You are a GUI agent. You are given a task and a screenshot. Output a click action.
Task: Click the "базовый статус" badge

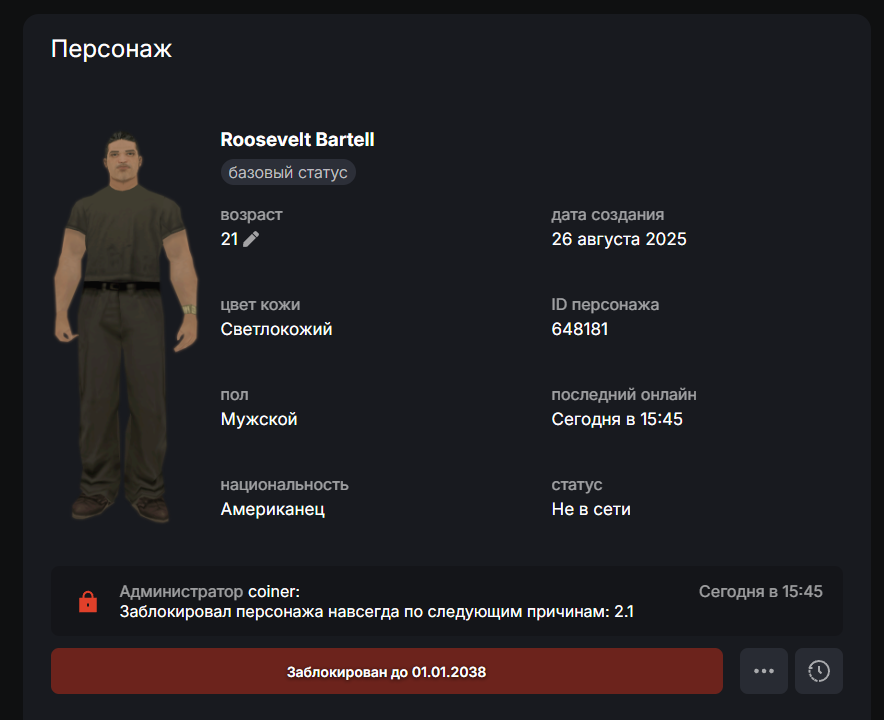[288, 172]
